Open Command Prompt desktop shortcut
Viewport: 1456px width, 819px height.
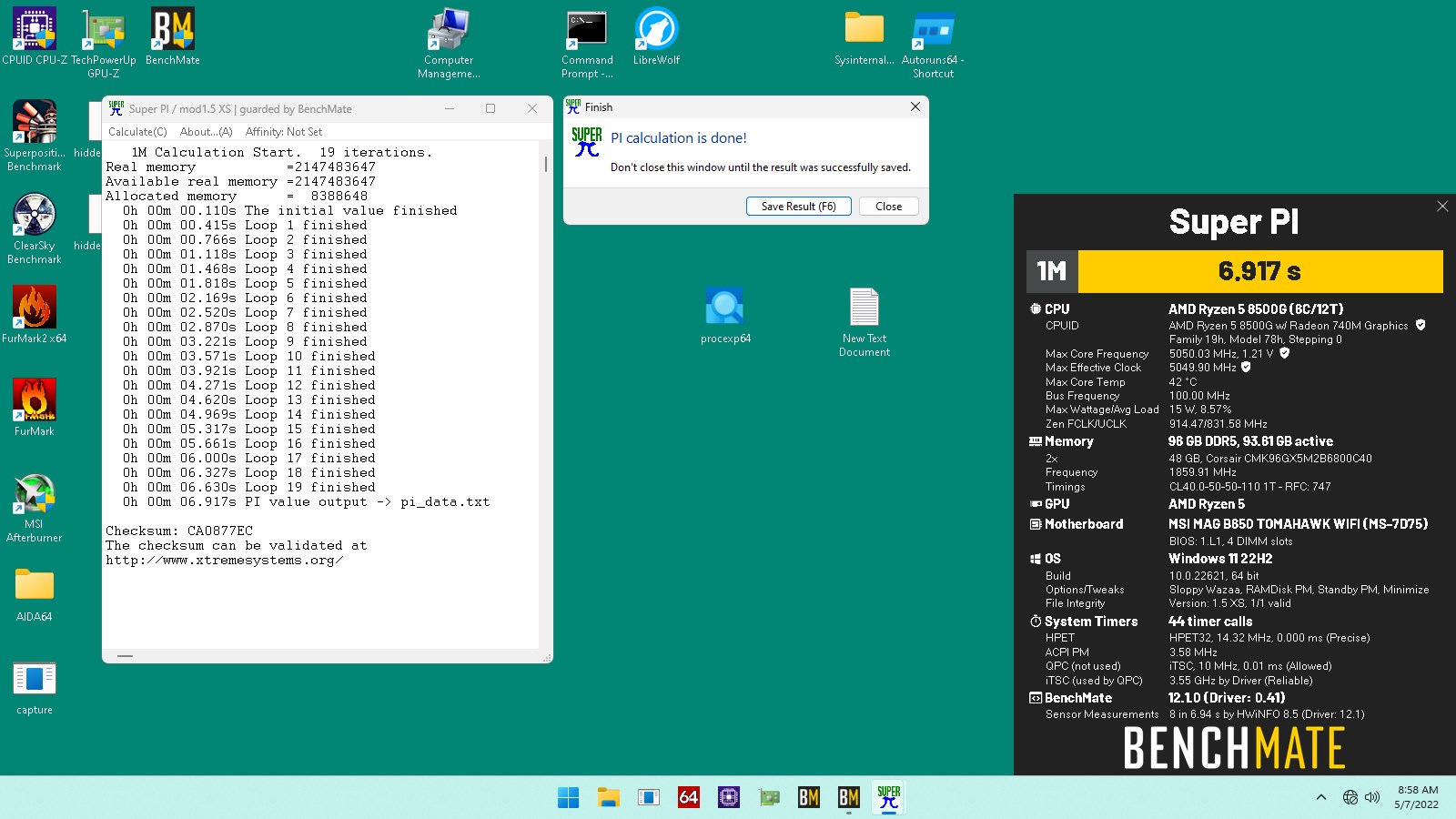587,43
